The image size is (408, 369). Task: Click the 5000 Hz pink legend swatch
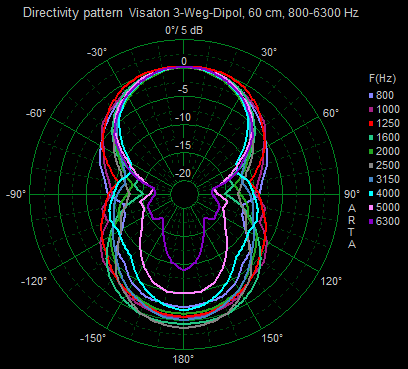tap(371, 208)
